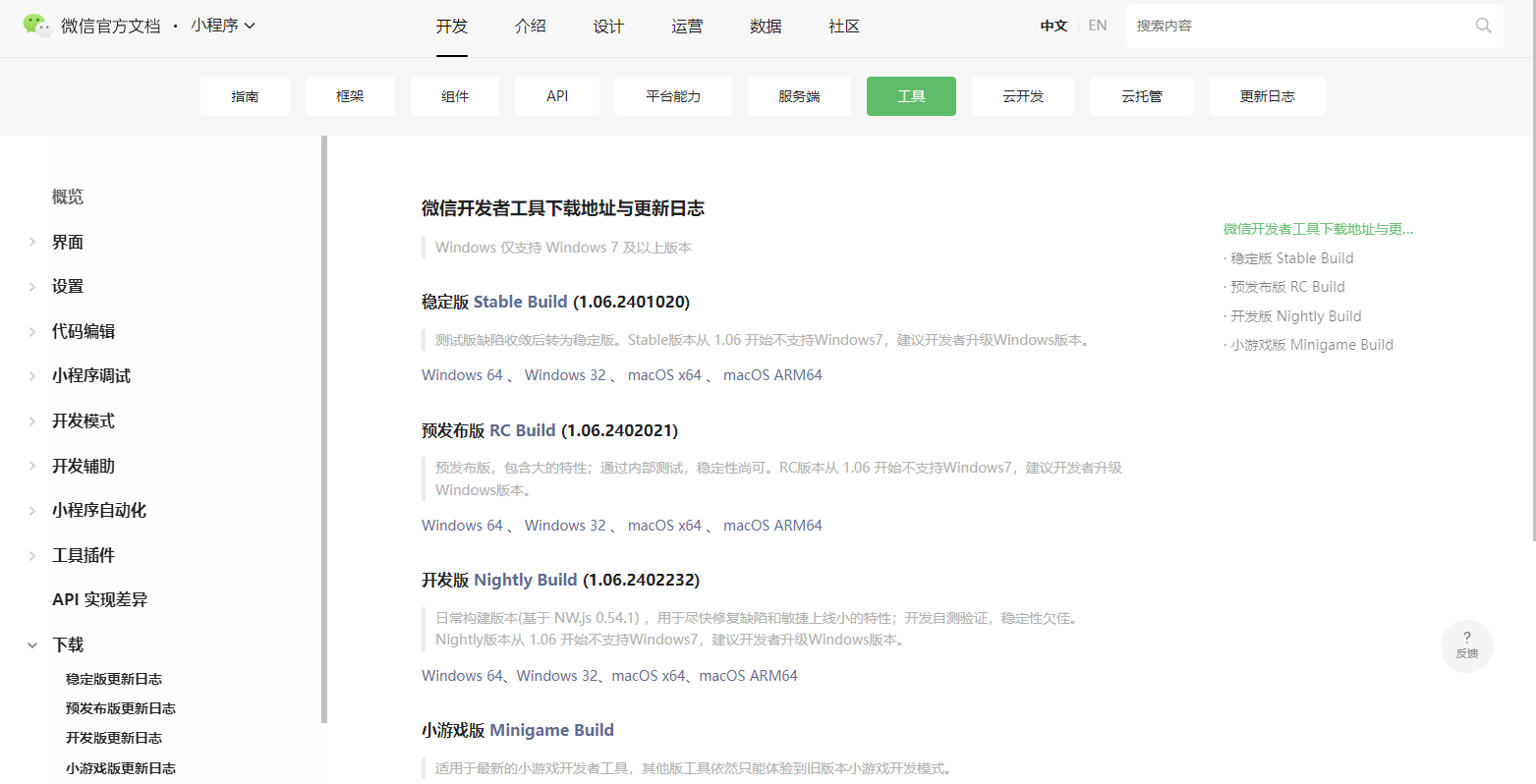
Task: Collapse the 下载 sidebar section
Action: pos(32,644)
